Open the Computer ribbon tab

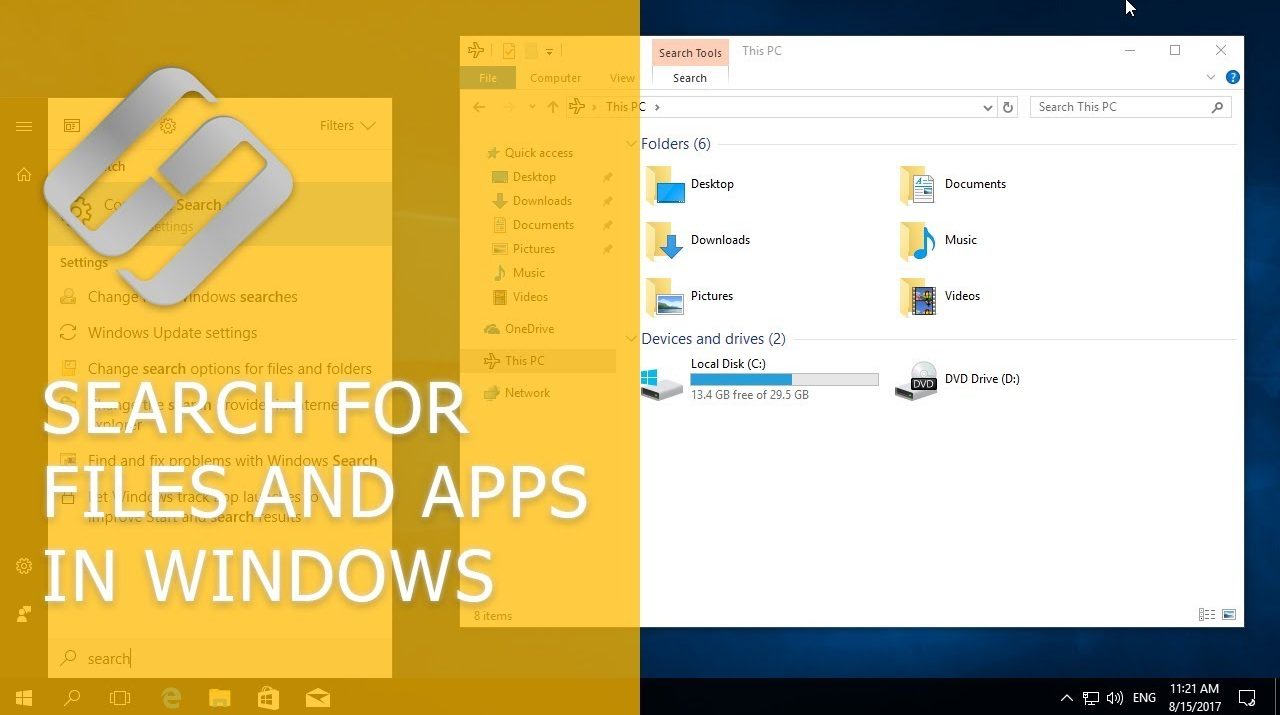click(555, 78)
